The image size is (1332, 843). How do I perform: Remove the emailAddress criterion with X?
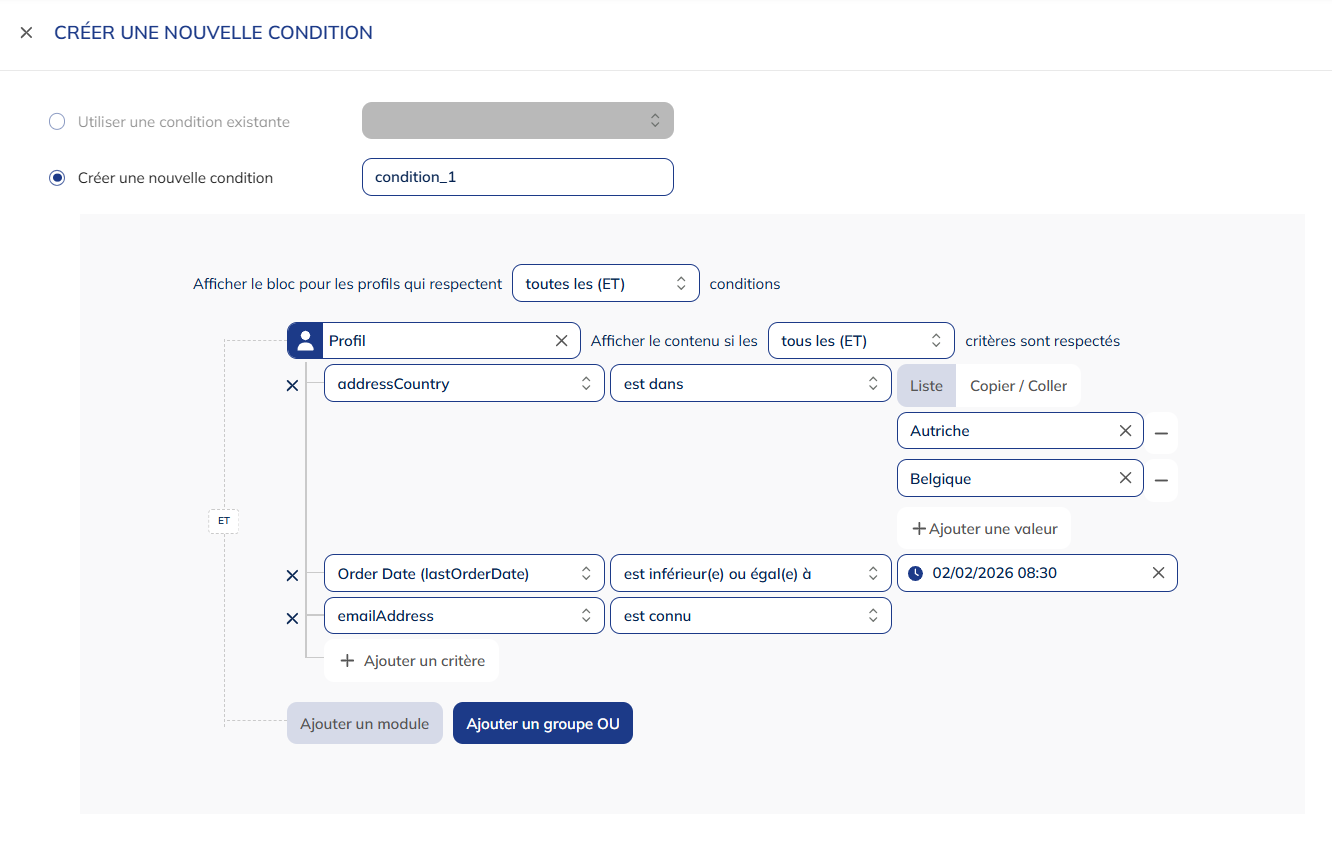coord(292,618)
